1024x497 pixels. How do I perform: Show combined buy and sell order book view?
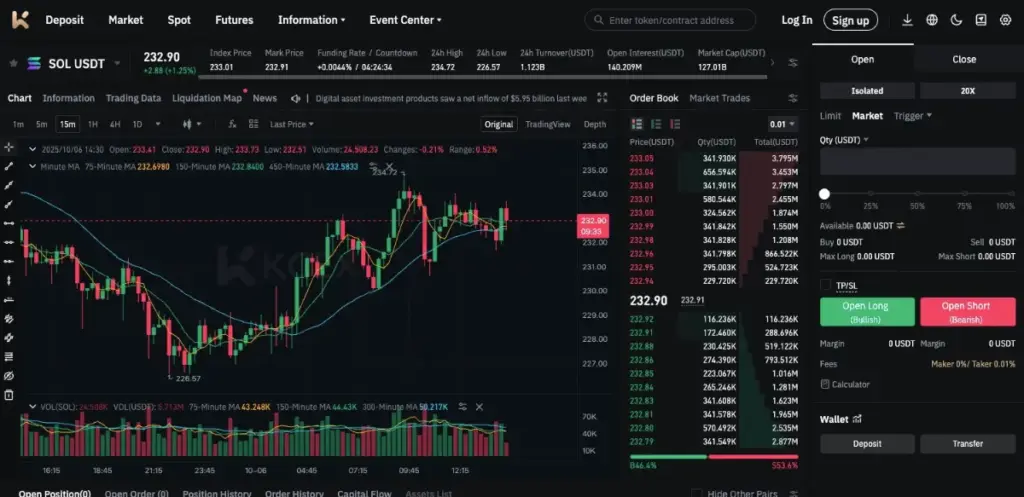coord(637,124)
